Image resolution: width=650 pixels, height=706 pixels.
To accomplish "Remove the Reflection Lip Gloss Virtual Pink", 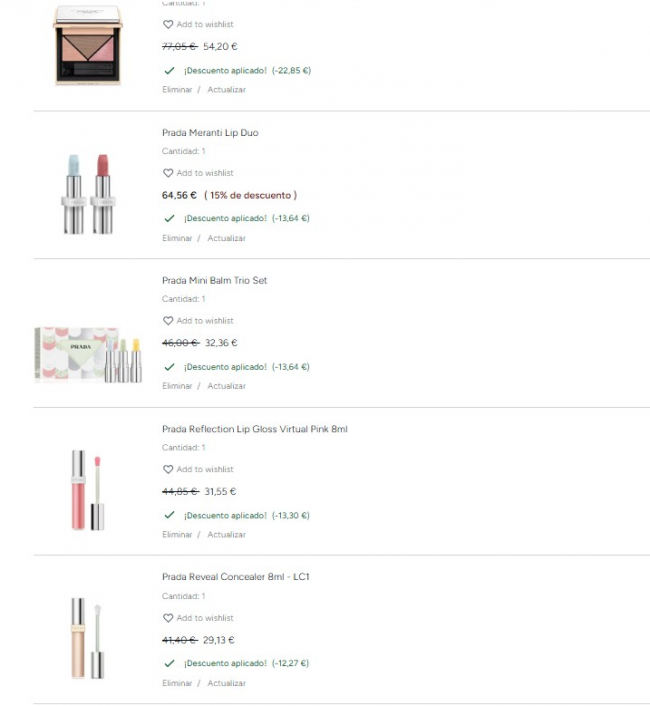I will coord(177,534).
